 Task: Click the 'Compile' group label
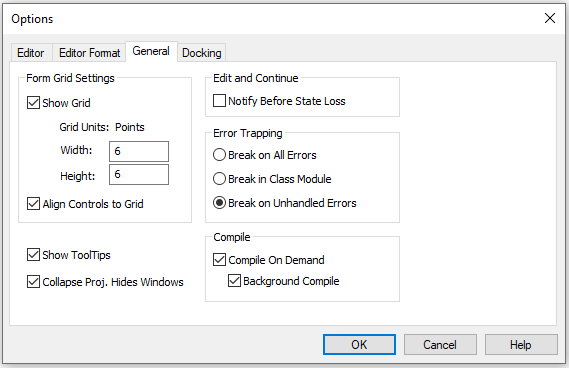pos(232,237)
